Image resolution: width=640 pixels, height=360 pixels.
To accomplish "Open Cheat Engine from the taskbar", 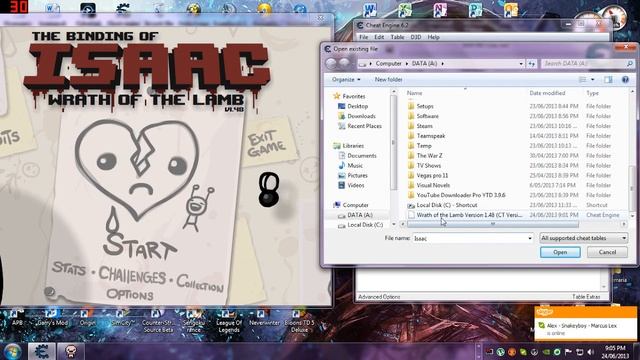I will click(41, 351).
